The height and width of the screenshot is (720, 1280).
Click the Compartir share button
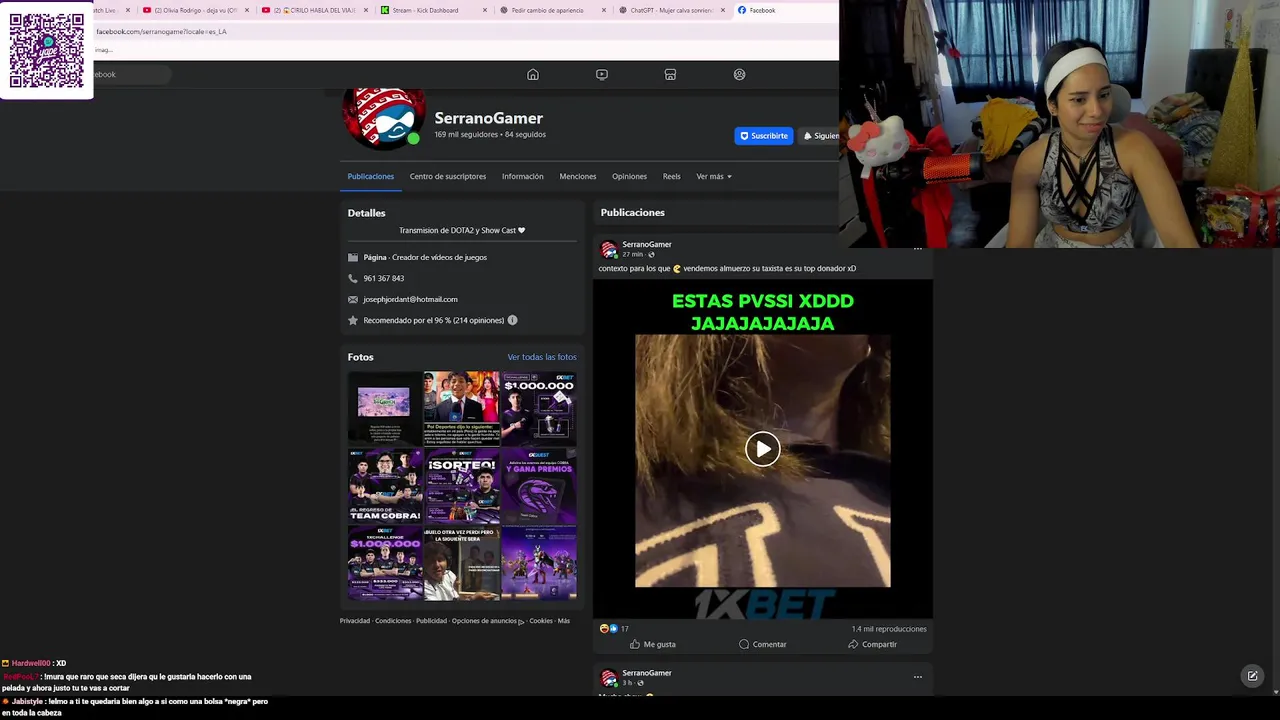(x=872, y=644)
